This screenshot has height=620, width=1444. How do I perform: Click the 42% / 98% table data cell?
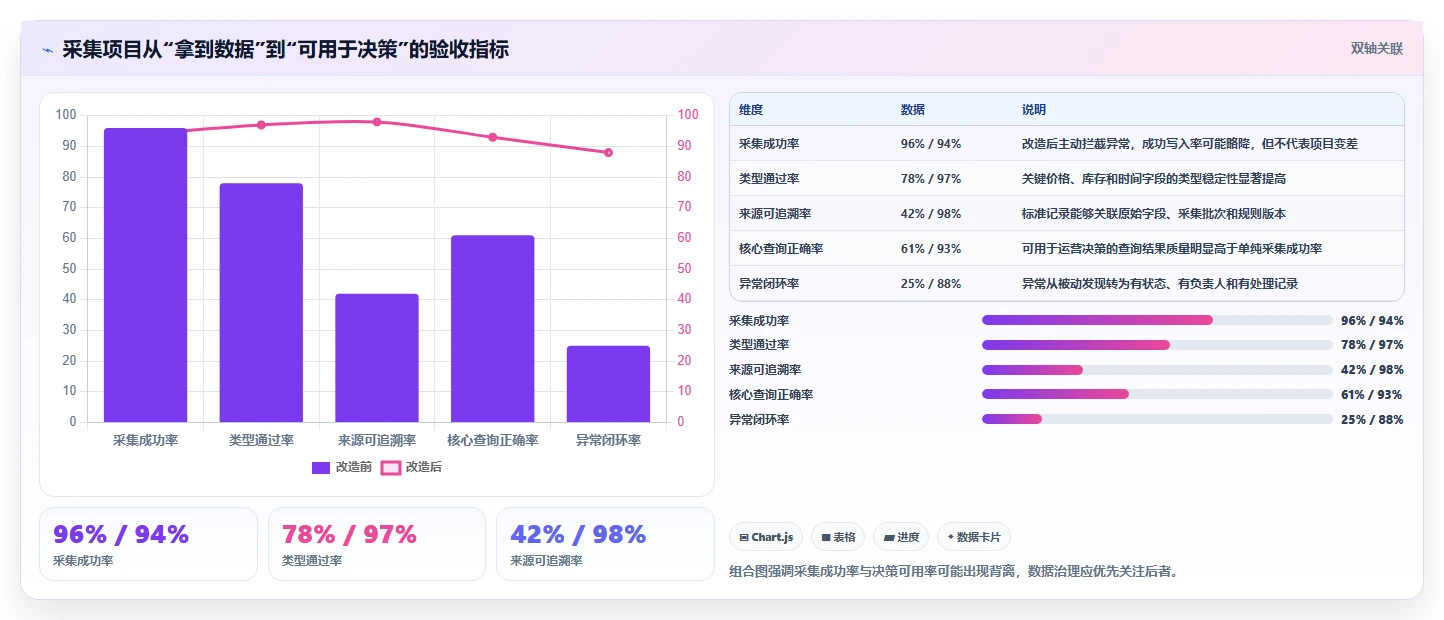click(931, 213)
